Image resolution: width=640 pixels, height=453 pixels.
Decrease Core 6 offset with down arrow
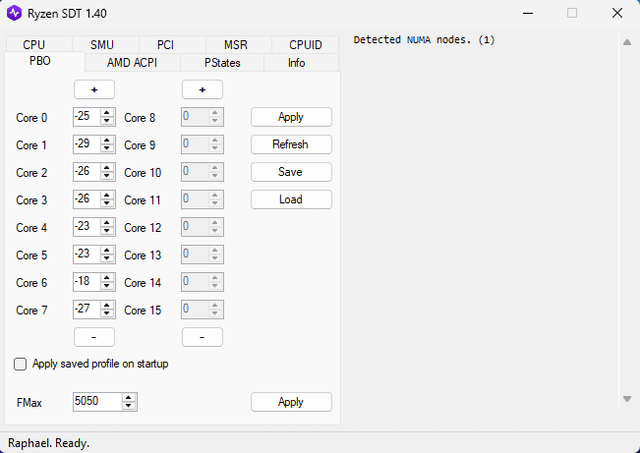click(107, 286)
